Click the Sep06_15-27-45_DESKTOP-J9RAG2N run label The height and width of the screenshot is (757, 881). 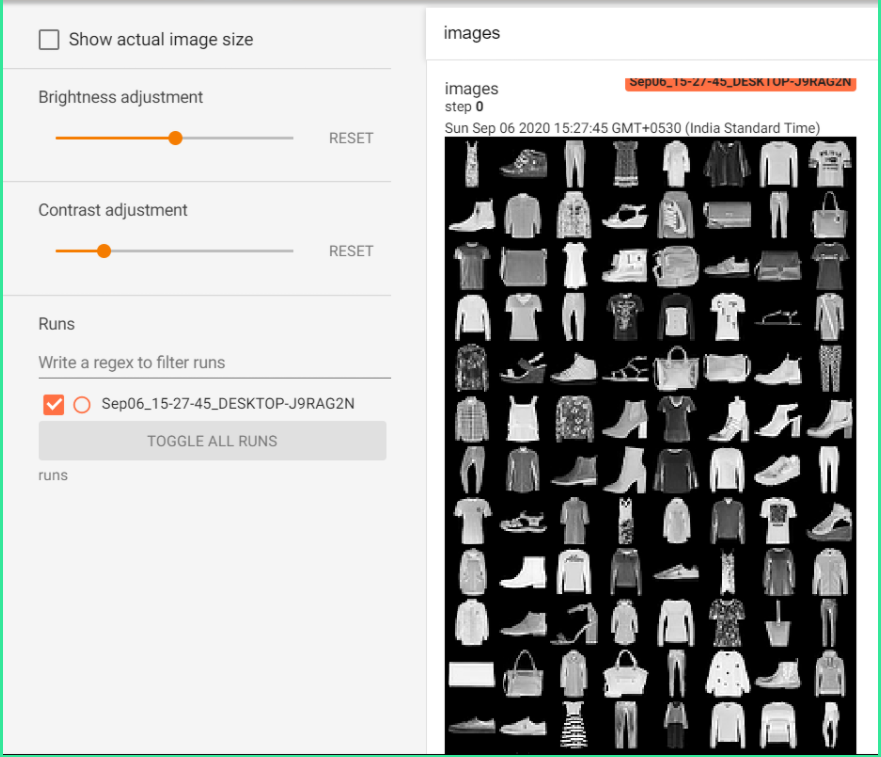point(228,404)
